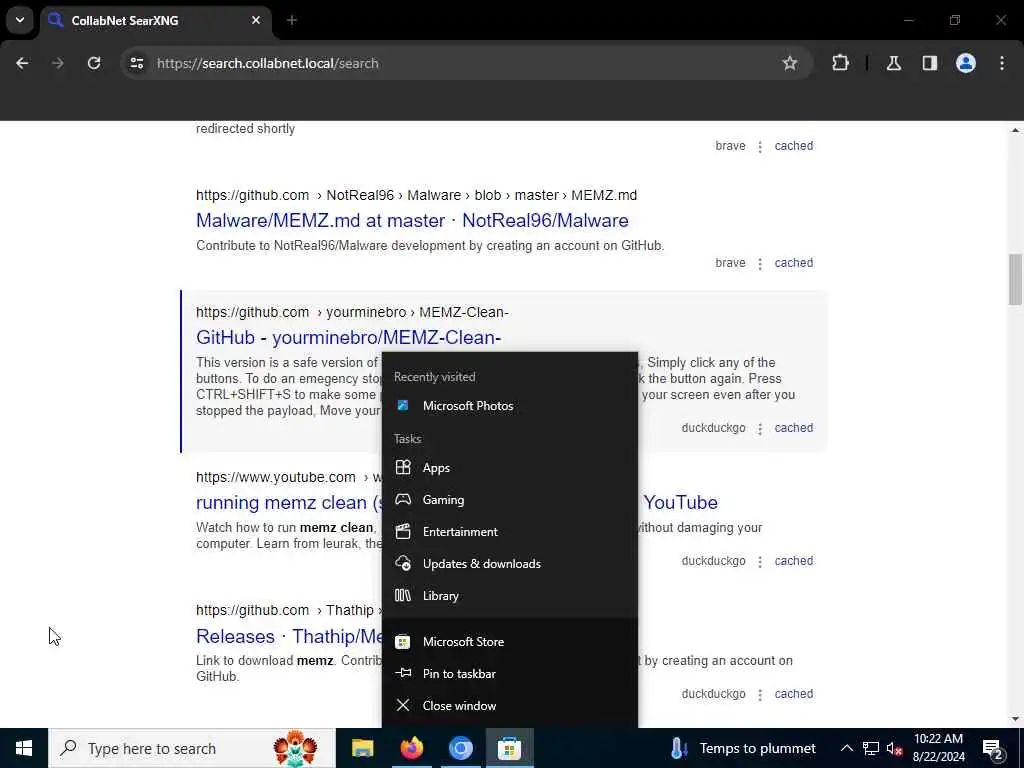This screenshot has width=1024, height=768.
Task: Expand three-dot options for YouTube result
Action: point(760,562)
